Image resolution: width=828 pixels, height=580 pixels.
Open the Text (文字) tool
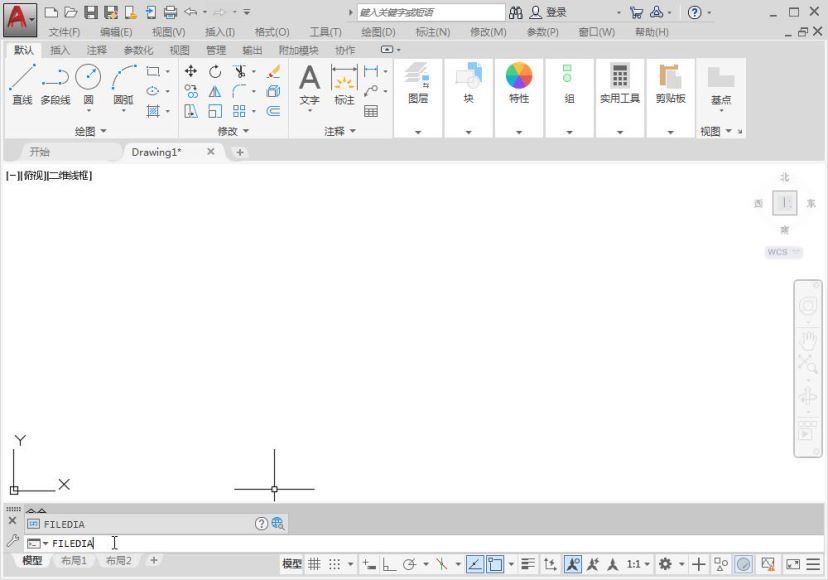[x=309, y=85]
